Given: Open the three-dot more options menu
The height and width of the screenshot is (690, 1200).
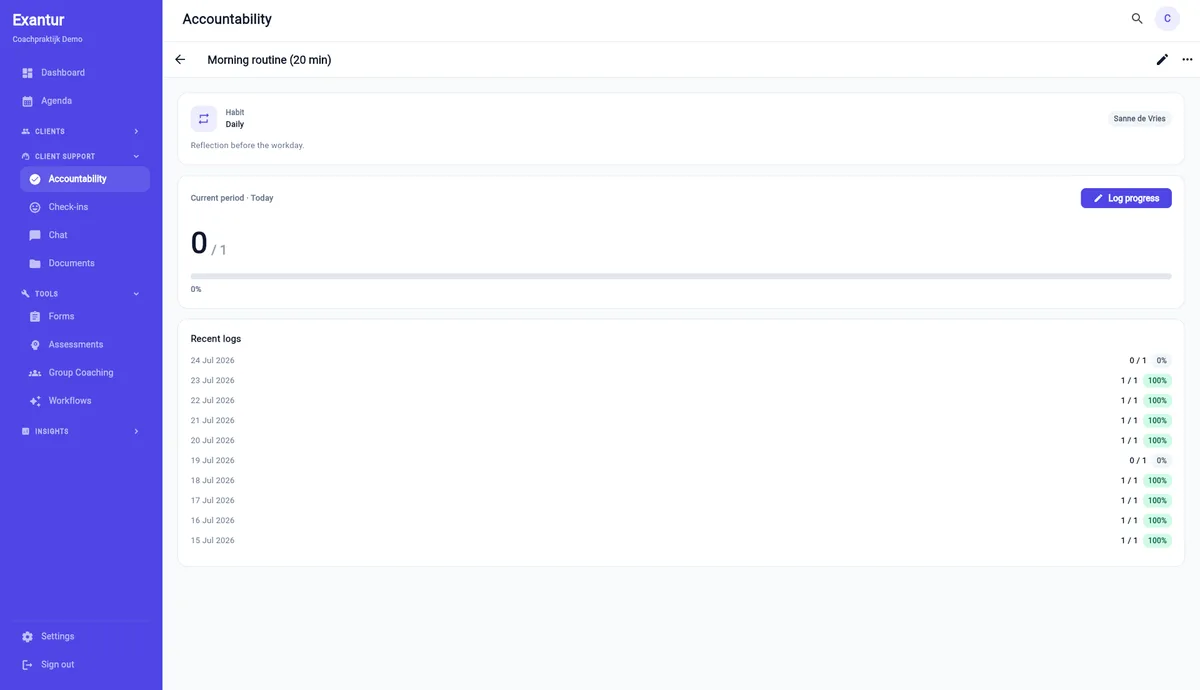Looking at the screenshot, I should click(1187, 60).
